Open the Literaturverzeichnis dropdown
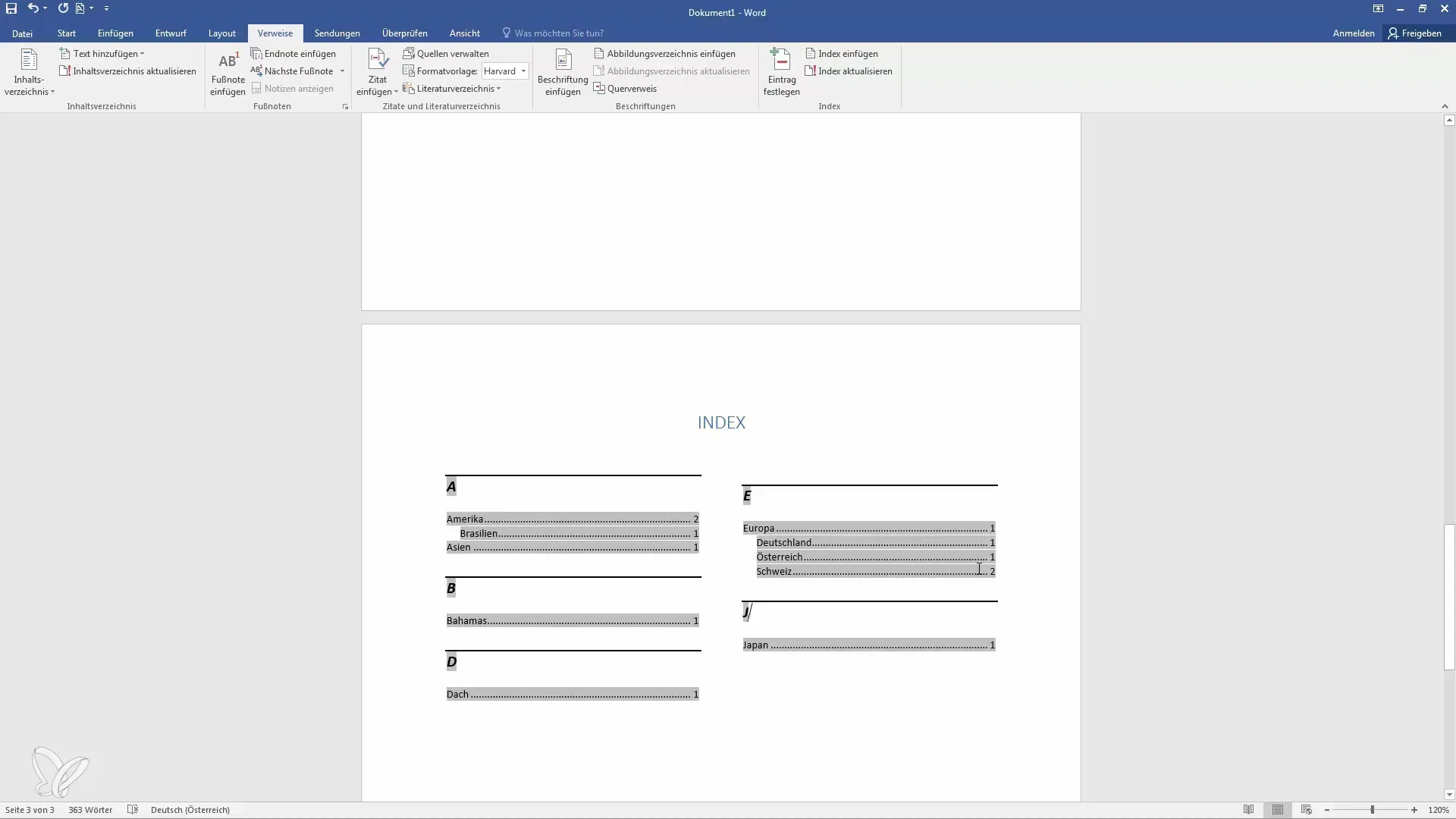 [x=452, y=89]
